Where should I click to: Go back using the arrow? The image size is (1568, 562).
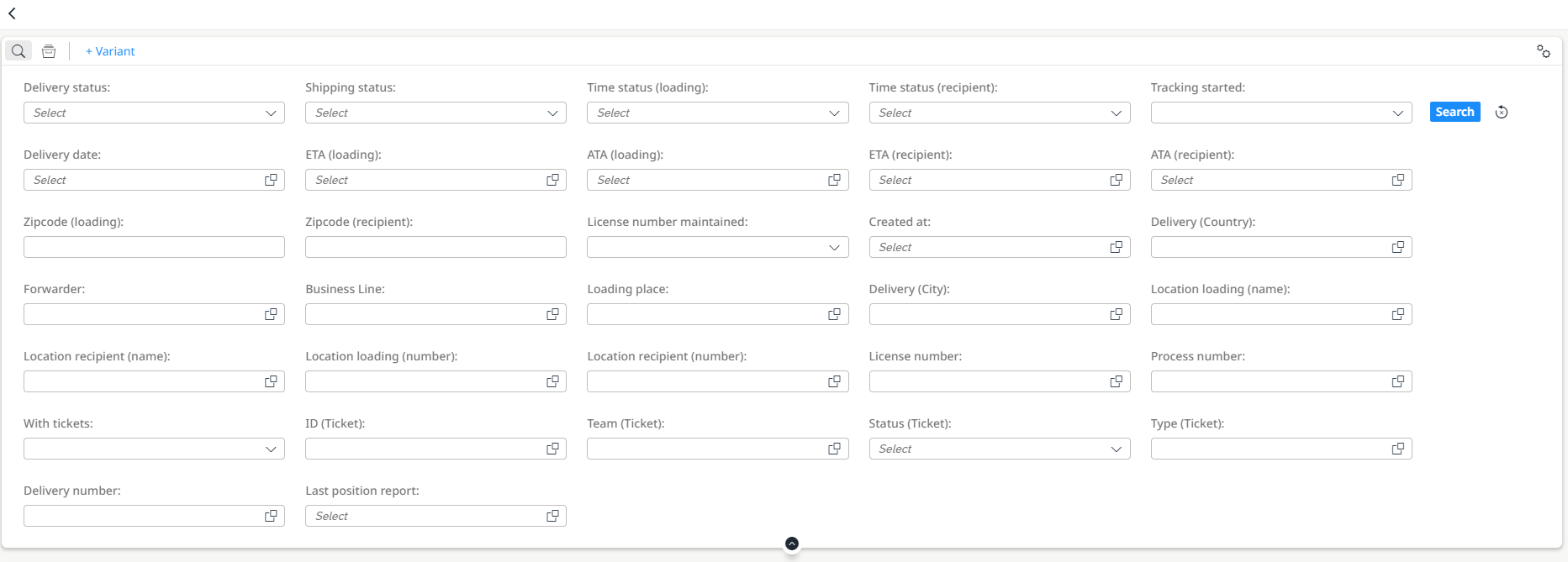pyautogui.click(x=12, y=13)
